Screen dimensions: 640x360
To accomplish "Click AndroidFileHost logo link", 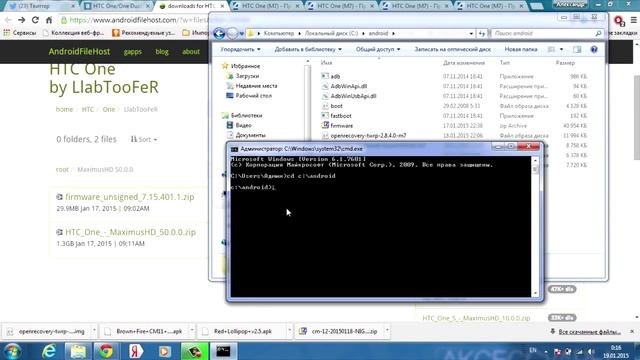I will [79, 52].
